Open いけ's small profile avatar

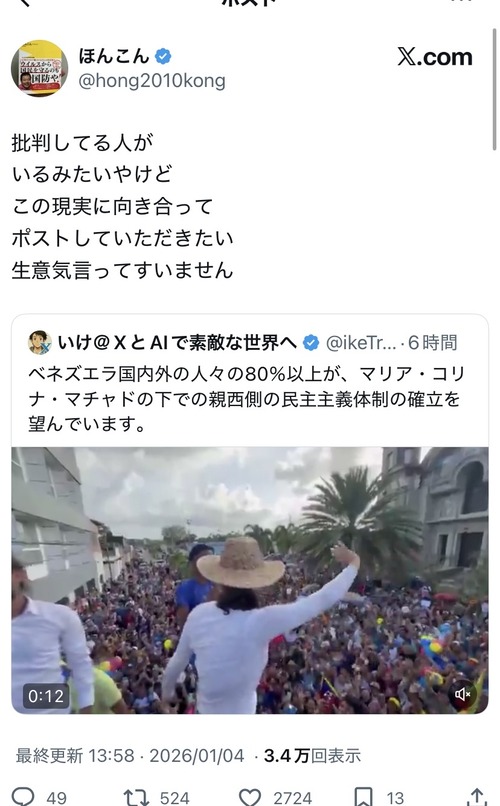pos(40,342)
